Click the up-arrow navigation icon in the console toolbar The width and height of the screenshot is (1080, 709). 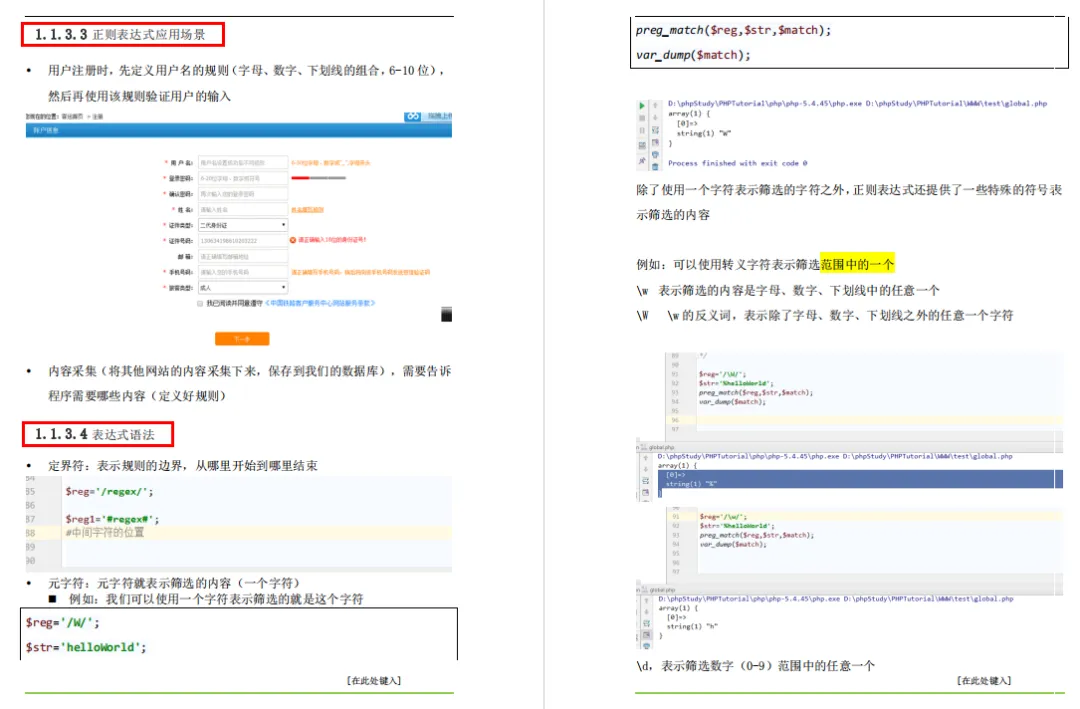pos(655,105)
